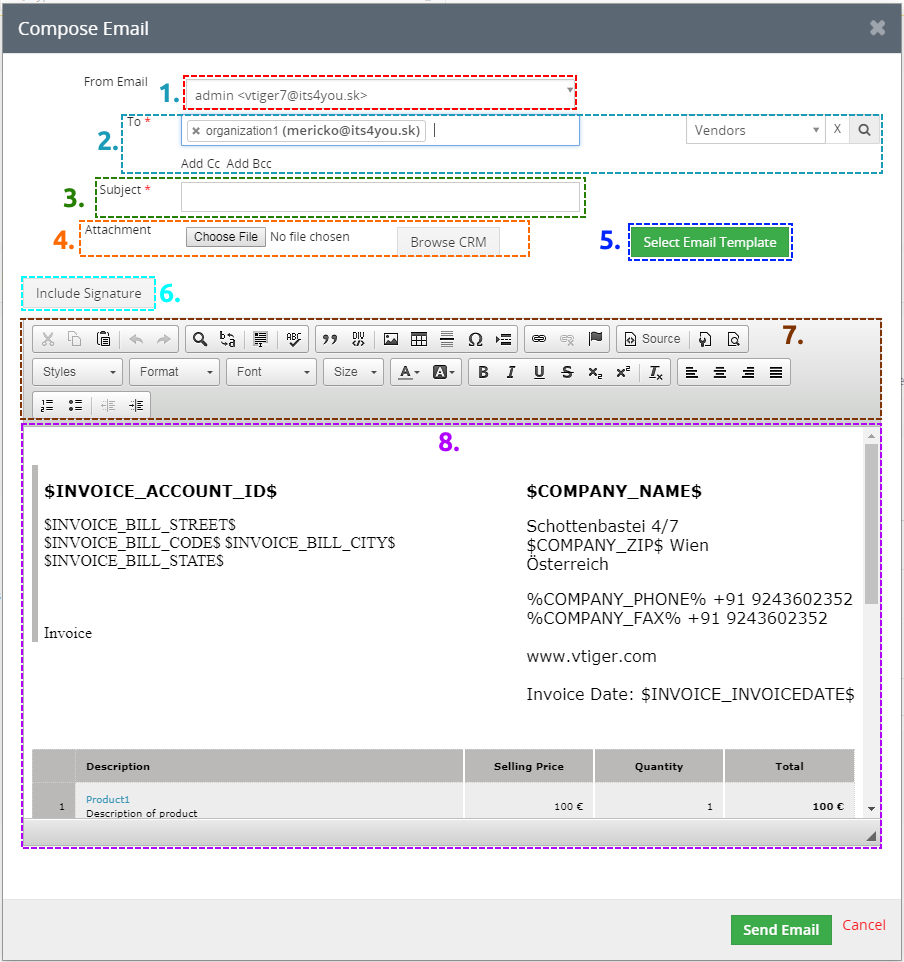Viewport: 904px width, 962px height.
Task: Click the Insert Link icon
Action: pyautogui.click(x=539, y=339)
